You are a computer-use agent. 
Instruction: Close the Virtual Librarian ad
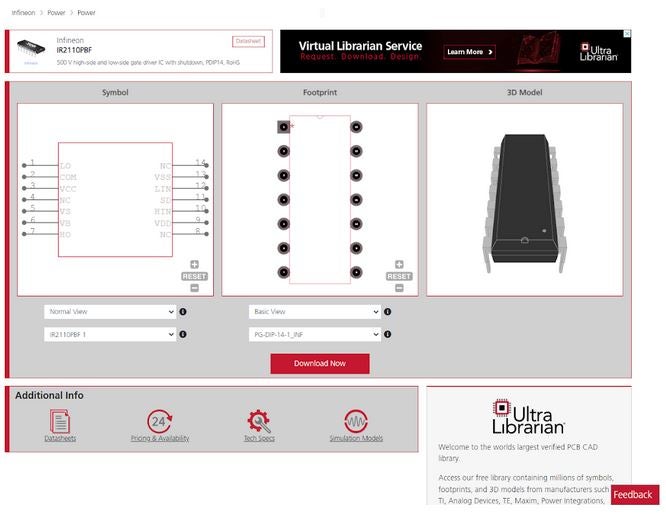coord(627,34)
